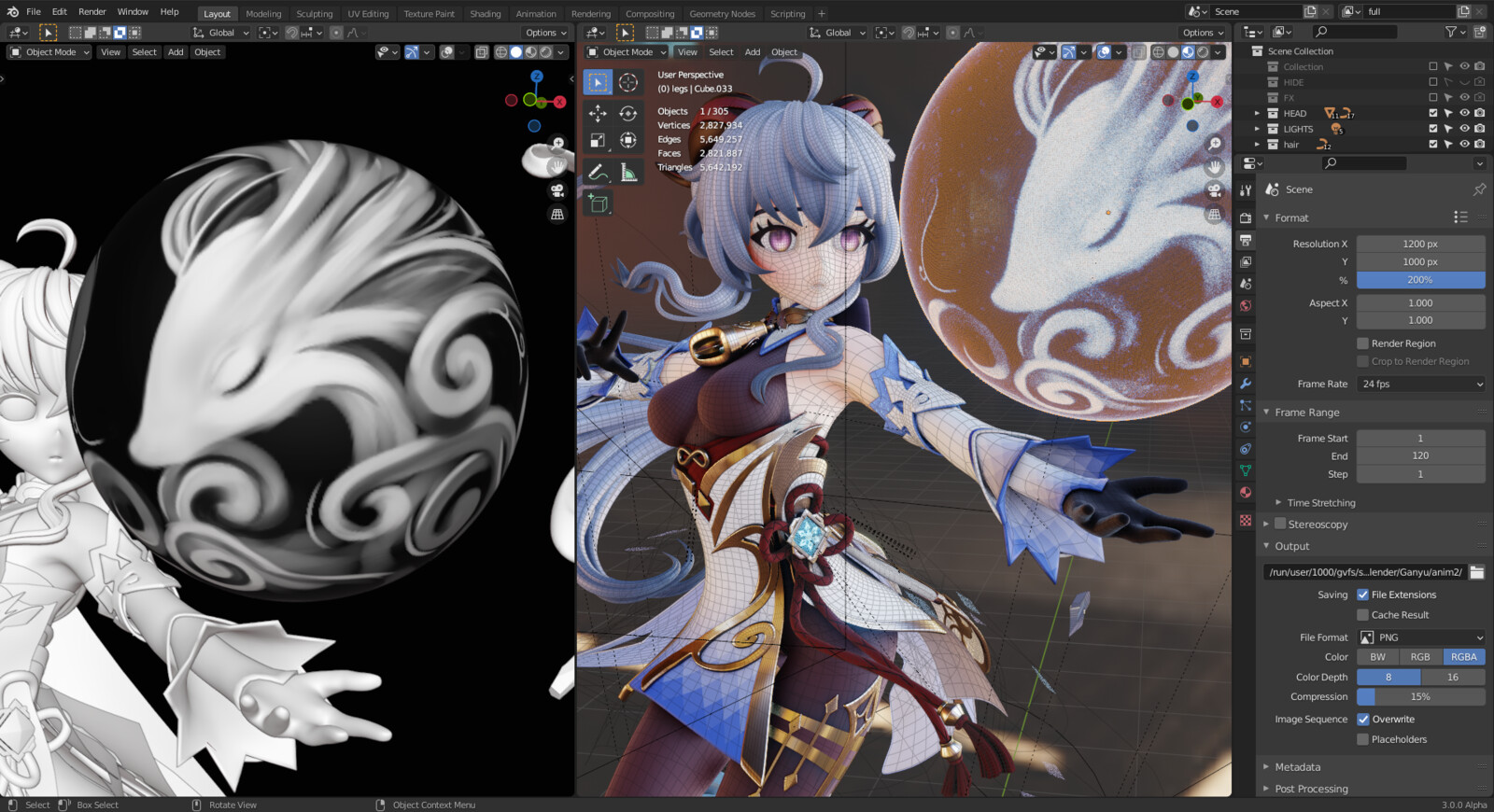The height and width of the screenshot is (812, 1494).
Task: Expand the Time Stretching panel
Action: tap(1278, 502)
